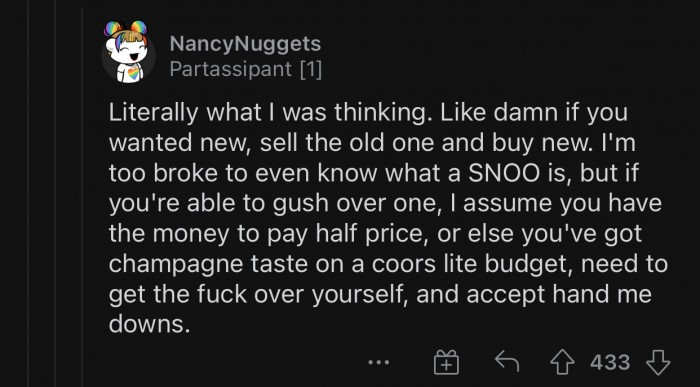Tap the word SNOO in the comment

504,174
